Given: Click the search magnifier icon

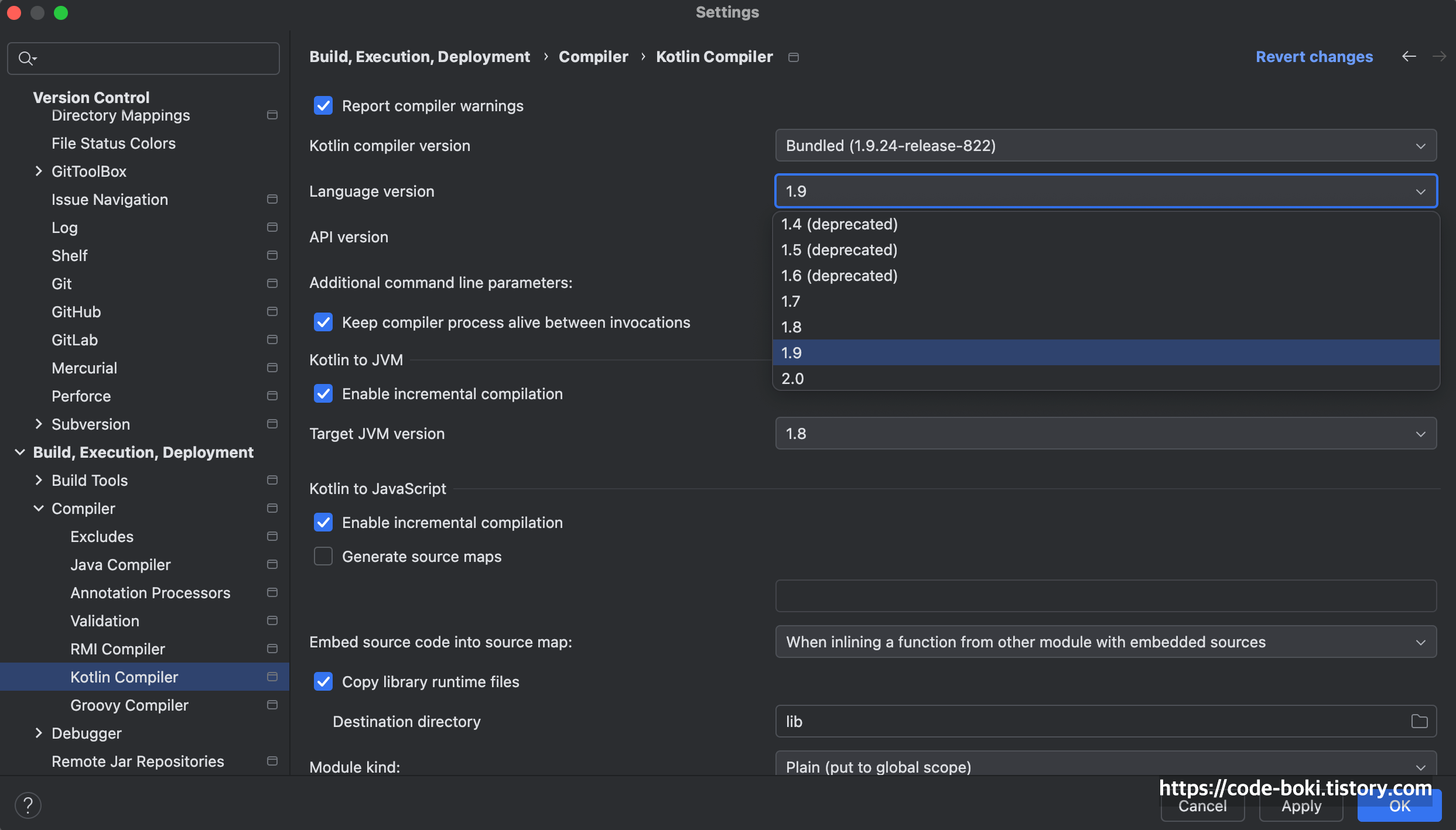Looking at the screenshot, I should [x=26, y=58].
